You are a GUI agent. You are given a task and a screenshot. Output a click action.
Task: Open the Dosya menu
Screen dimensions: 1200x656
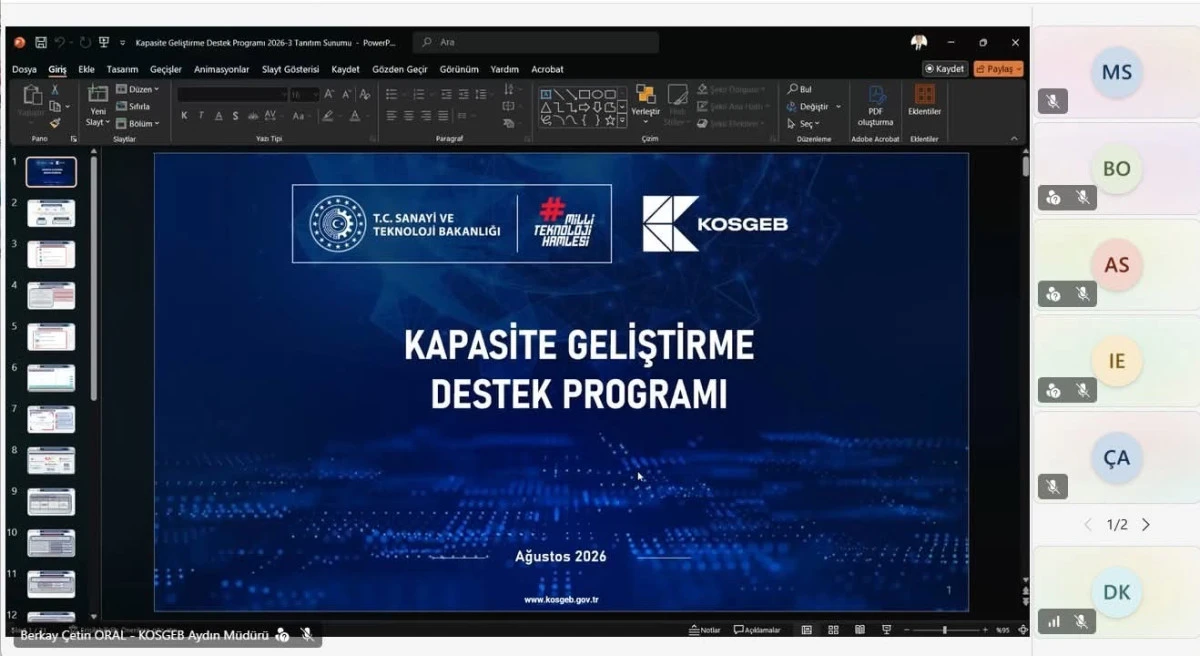[x=24, y=69]
